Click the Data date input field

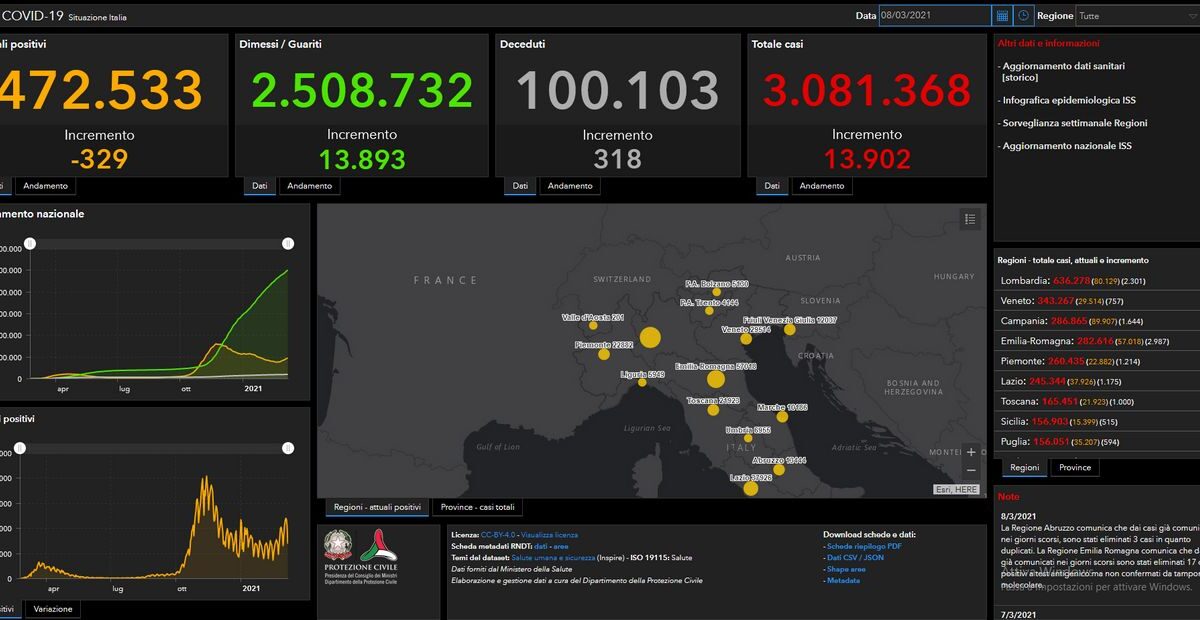(x=935, y=16)
